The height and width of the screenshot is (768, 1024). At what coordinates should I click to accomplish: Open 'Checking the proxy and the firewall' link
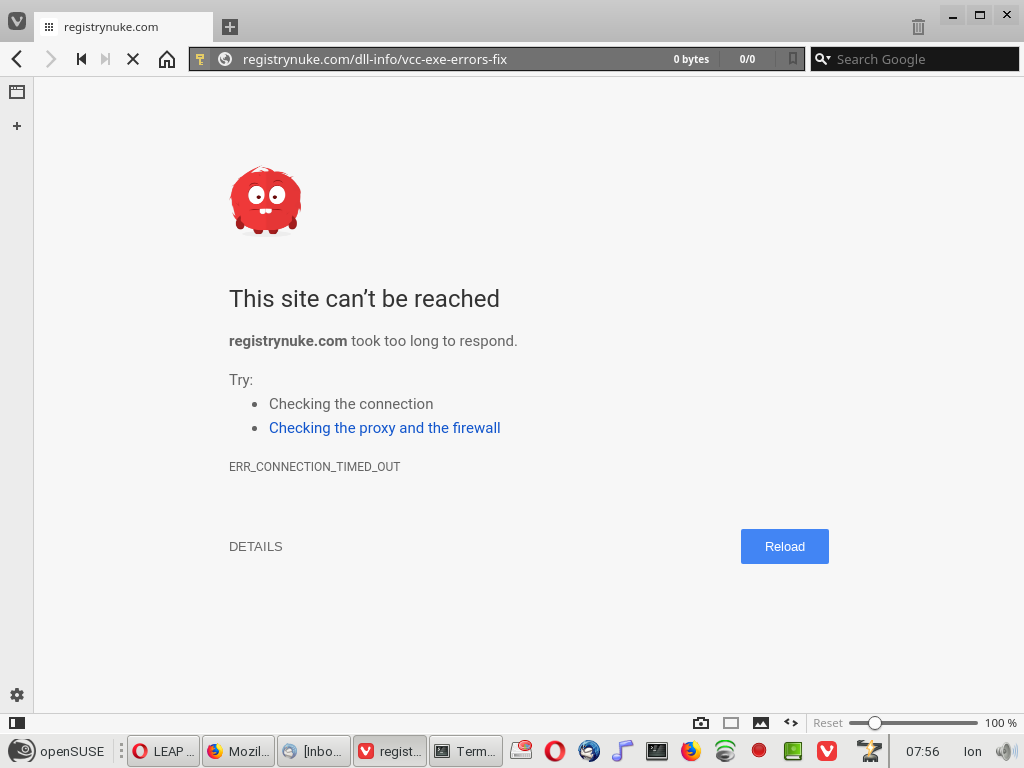click(385, 428)
